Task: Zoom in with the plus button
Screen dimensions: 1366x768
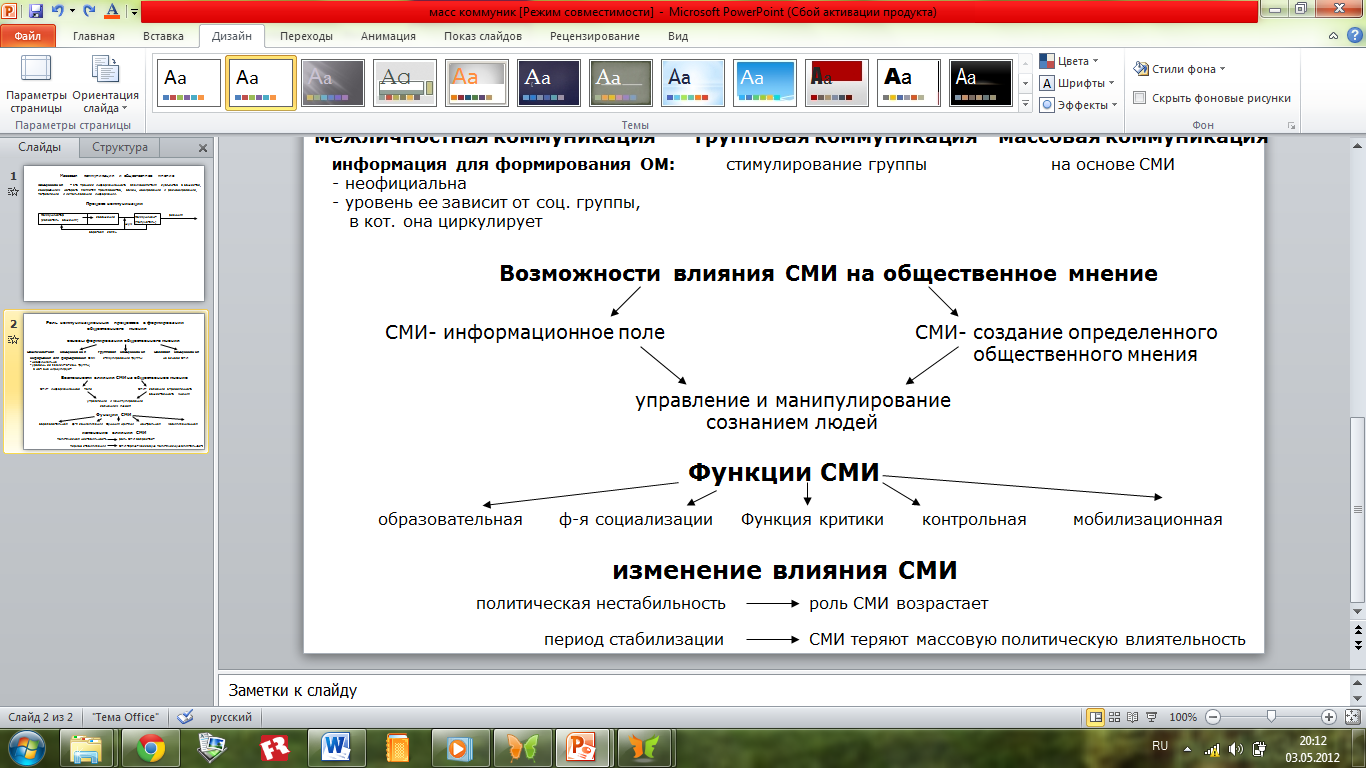Action: click(x=1329, y=717)
